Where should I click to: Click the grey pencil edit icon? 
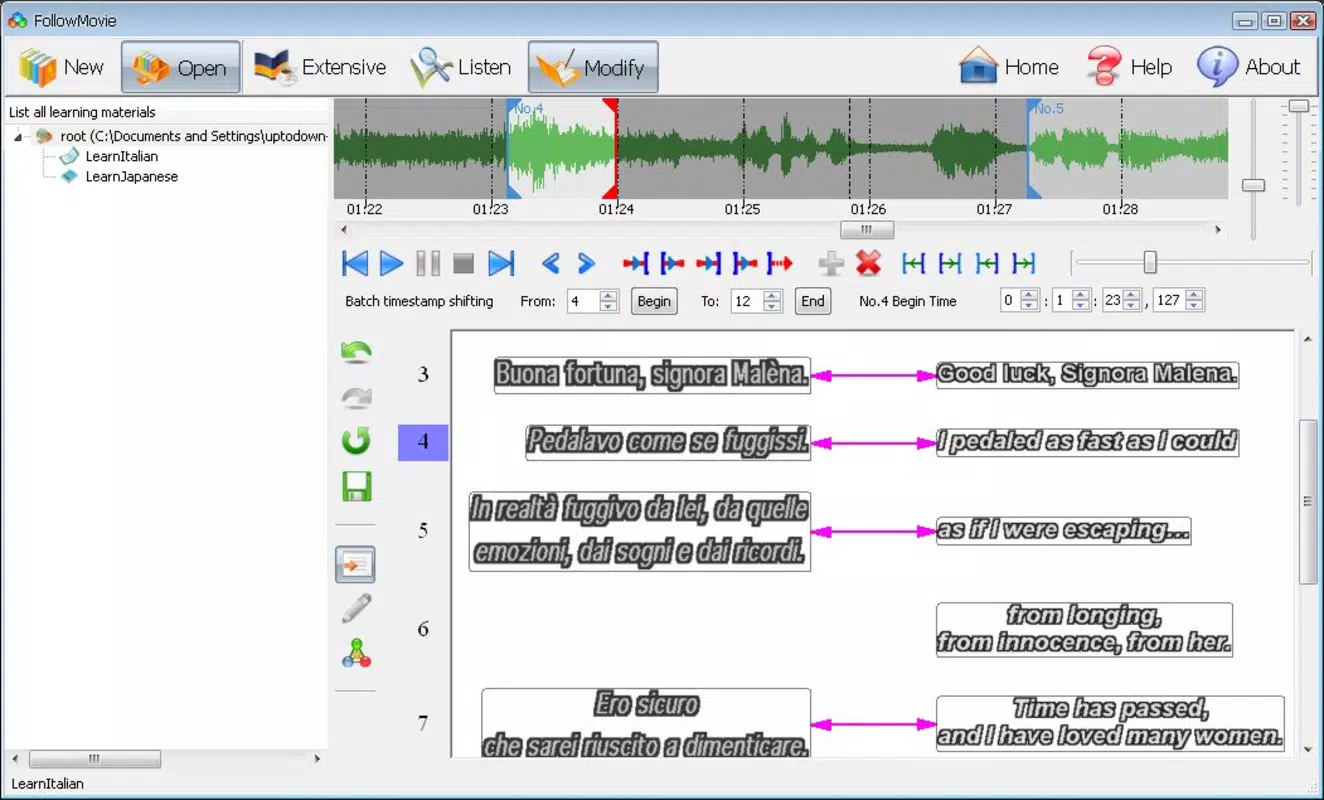point(356,608)
